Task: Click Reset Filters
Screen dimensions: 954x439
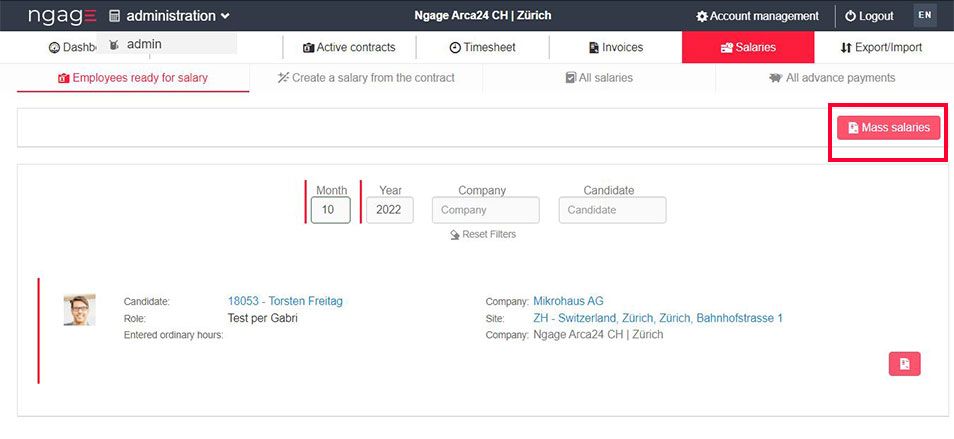Action: pos(482,234)
